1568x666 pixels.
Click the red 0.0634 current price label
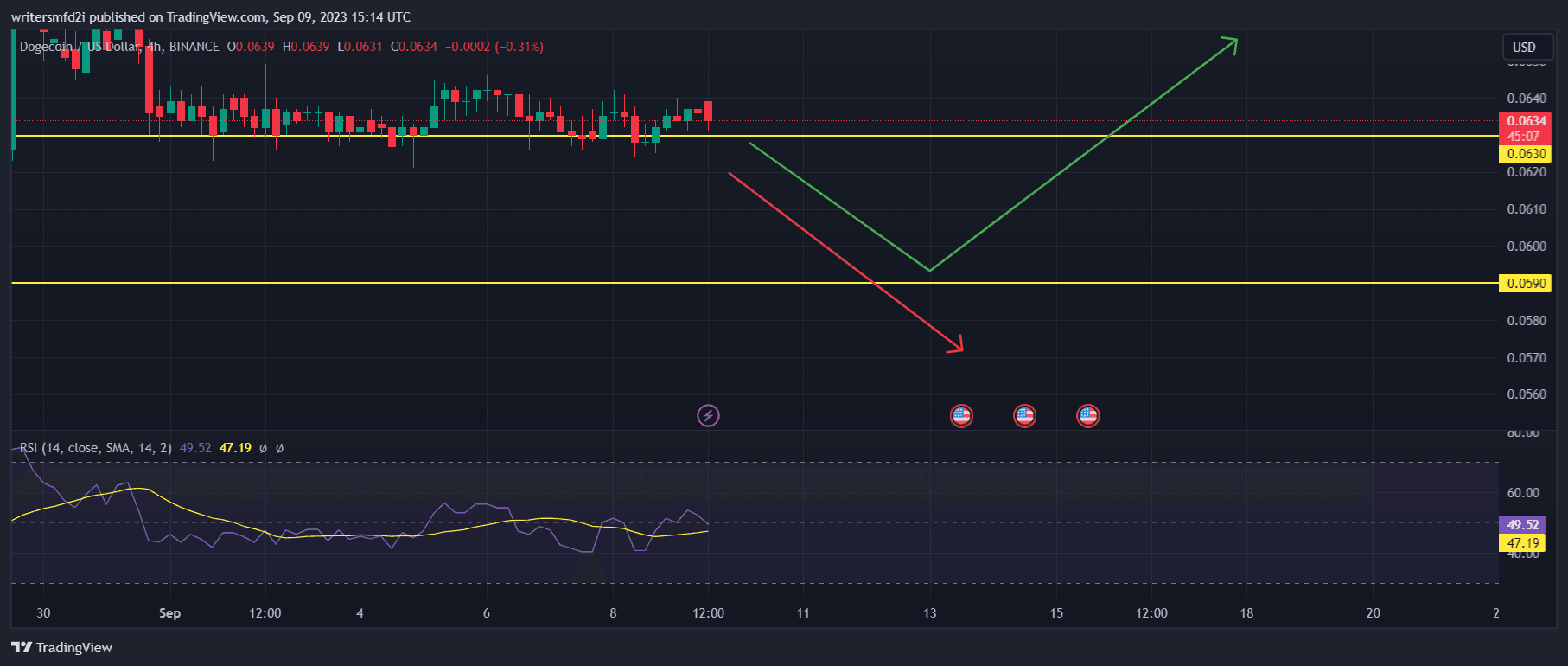pyautogui.click(x=1525, y=121)
